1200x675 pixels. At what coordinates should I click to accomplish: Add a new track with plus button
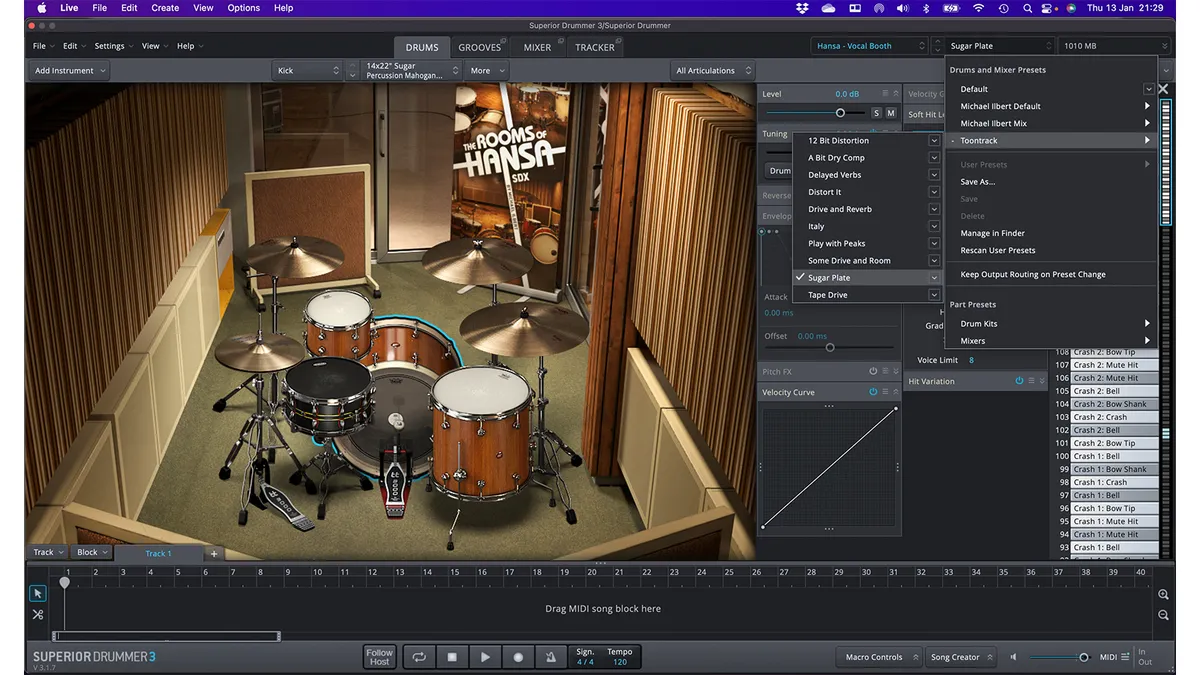[x=213, y=553]
